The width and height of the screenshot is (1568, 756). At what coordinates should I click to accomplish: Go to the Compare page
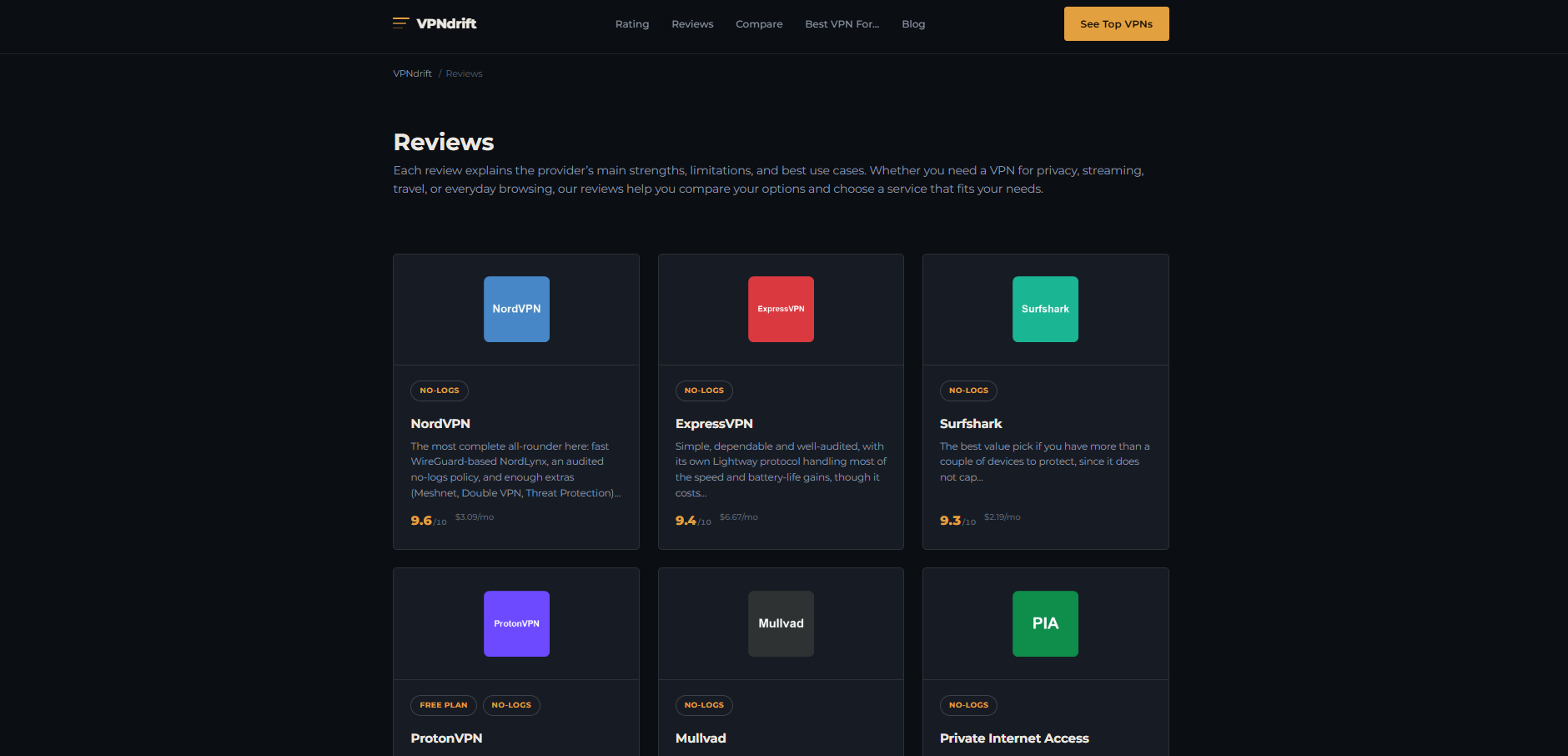[x=759, y=24]
